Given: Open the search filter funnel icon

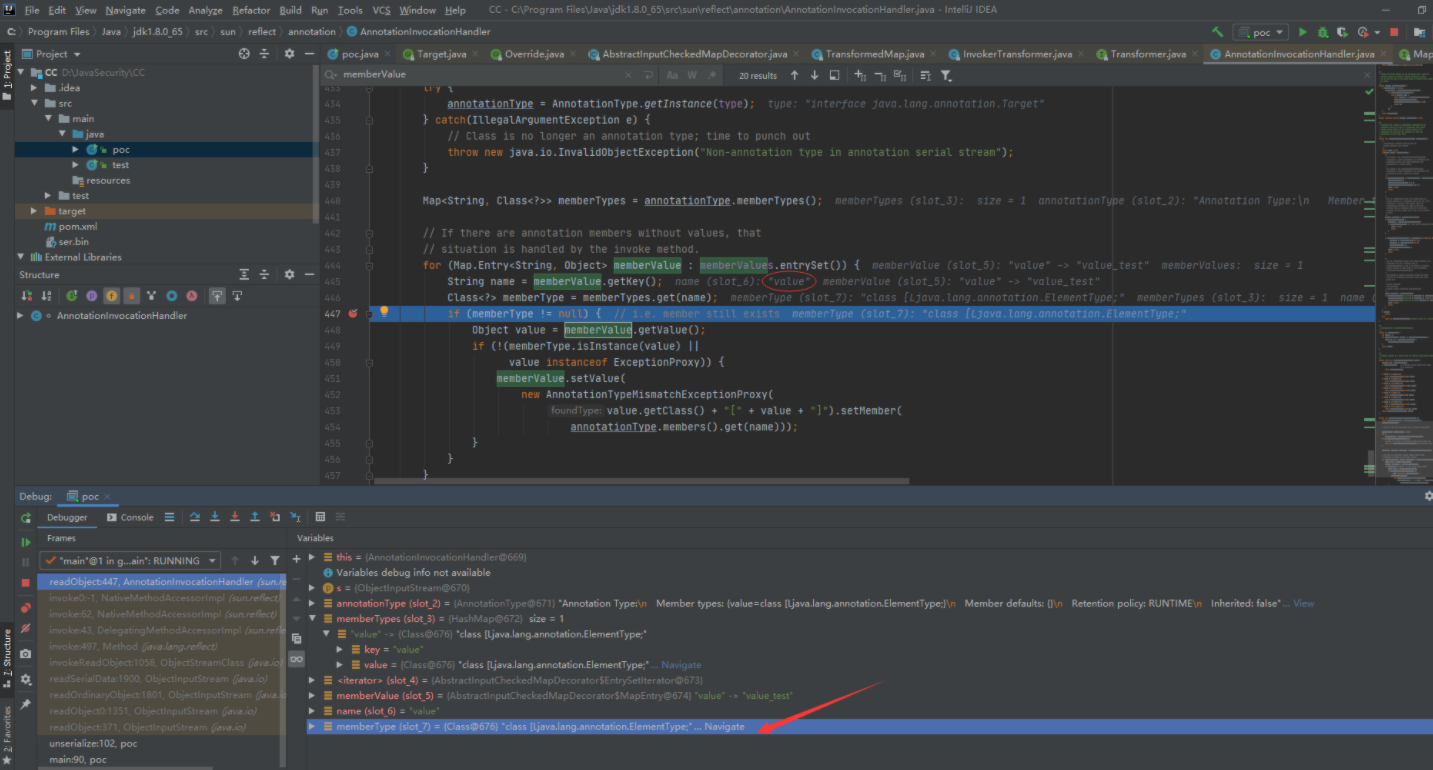Looking at the screenshot, I should point(946,75).
